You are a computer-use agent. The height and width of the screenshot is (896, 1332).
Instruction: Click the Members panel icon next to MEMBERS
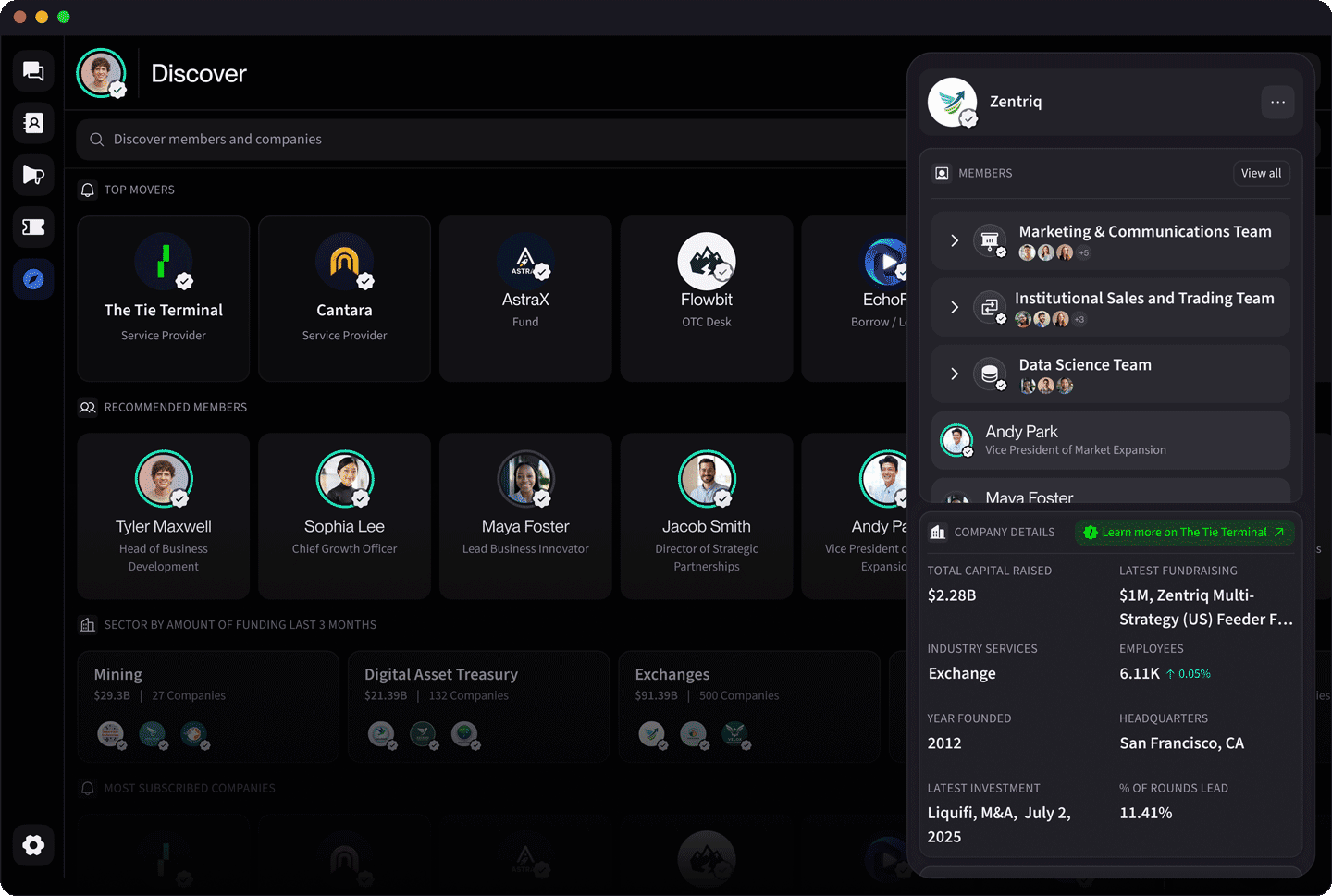point(941,173)
